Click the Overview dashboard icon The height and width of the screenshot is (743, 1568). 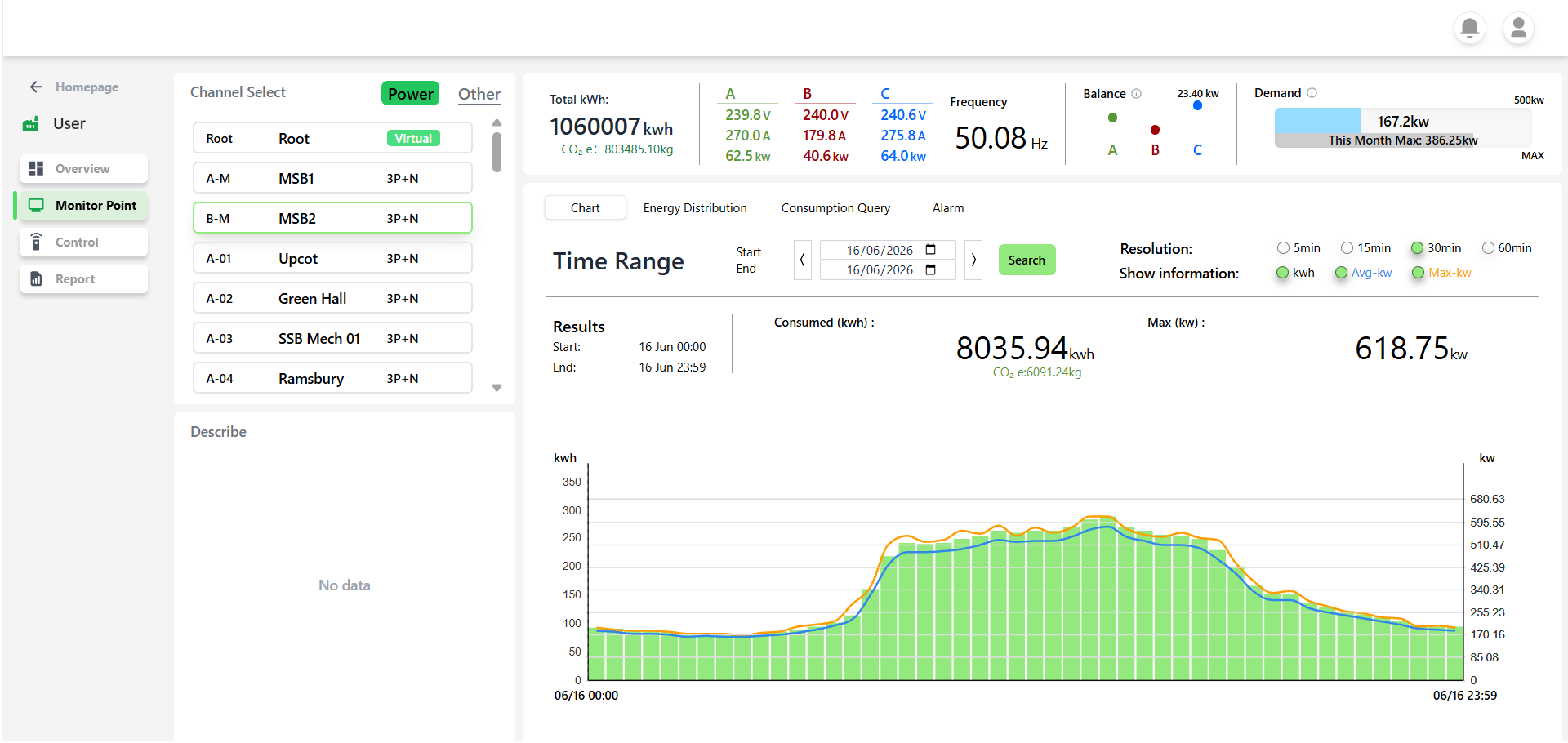[36, 168]
